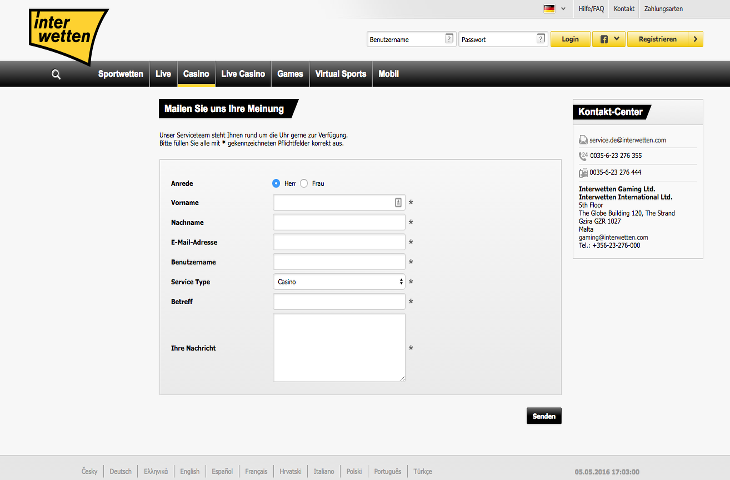The width and height of the screenshot is (730, 480).
Task: Switch language to Hrvatski
Action: pos(290,471)
